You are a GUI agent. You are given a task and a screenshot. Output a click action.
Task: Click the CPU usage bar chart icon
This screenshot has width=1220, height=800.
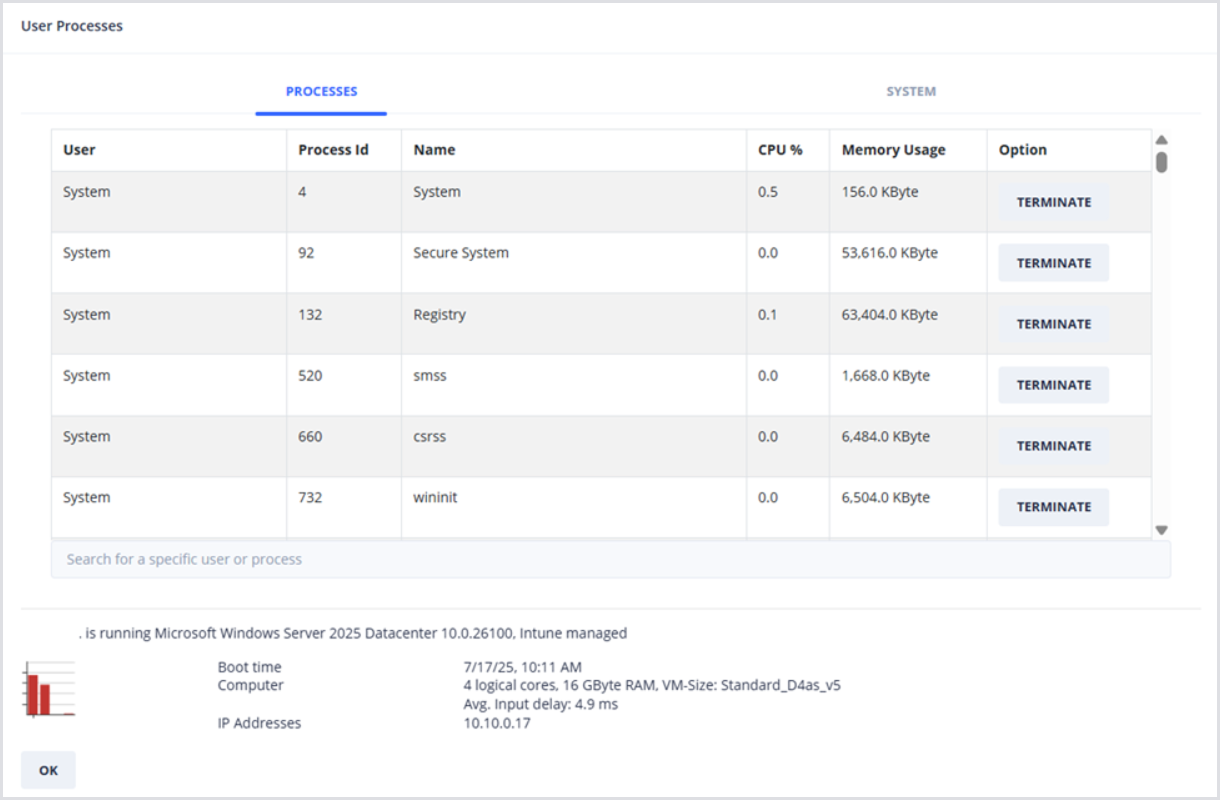50,689
